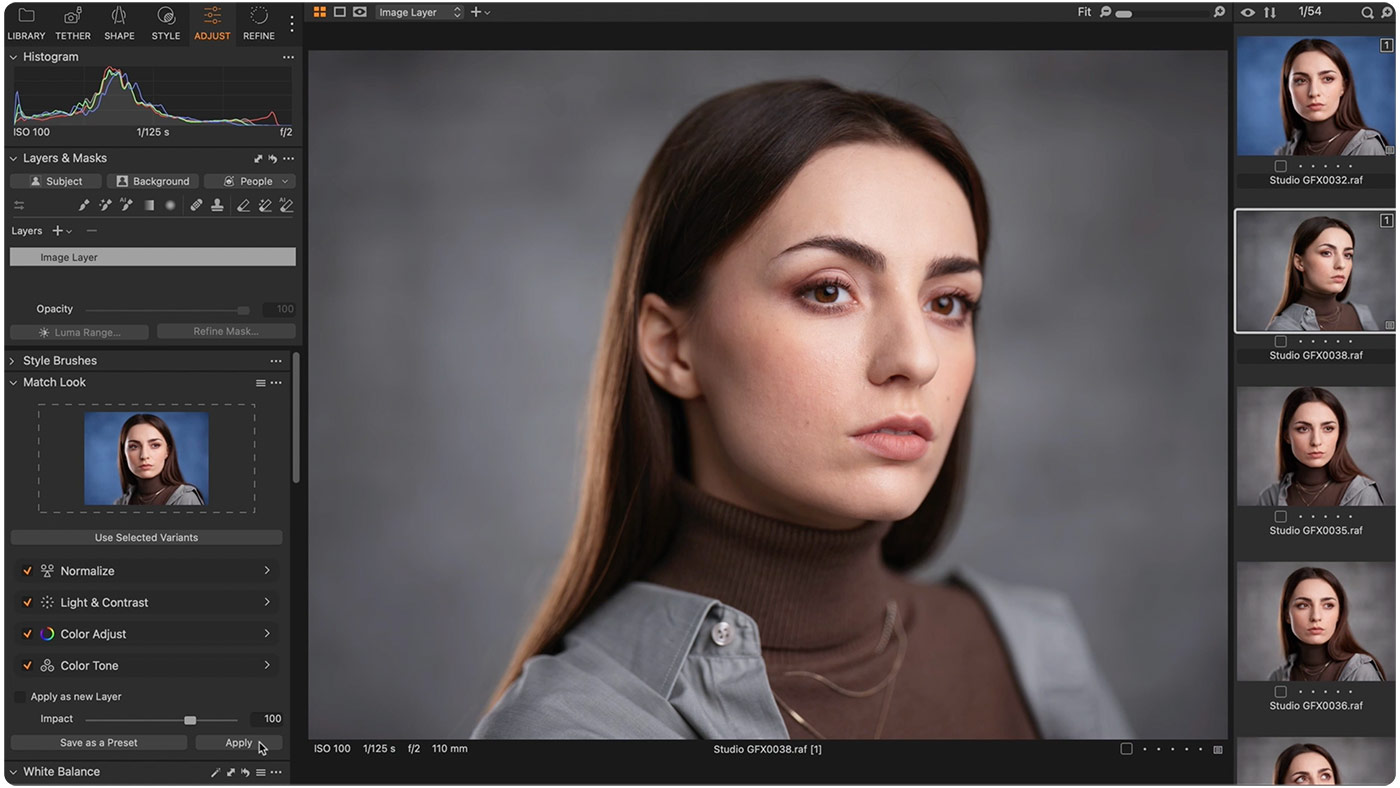Open Histogram three-dot options menu
Image resolution: width=1400 pixels, height=788 pixels.
(x=288, y=57)
